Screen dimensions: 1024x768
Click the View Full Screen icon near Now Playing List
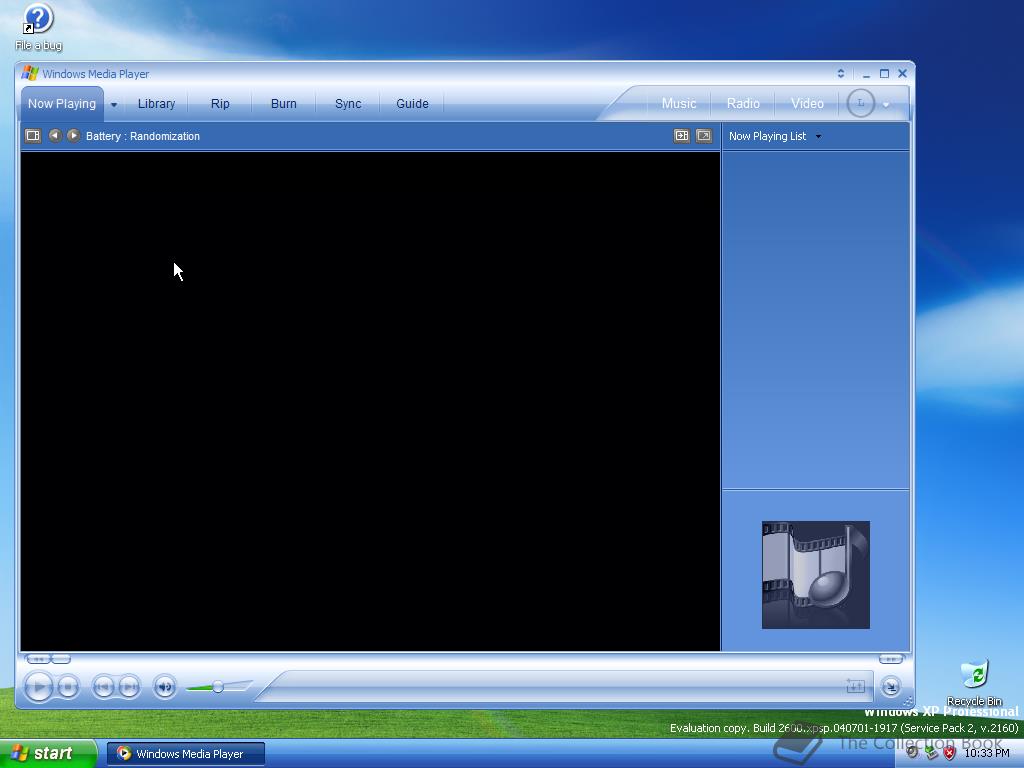click(703, 135)
